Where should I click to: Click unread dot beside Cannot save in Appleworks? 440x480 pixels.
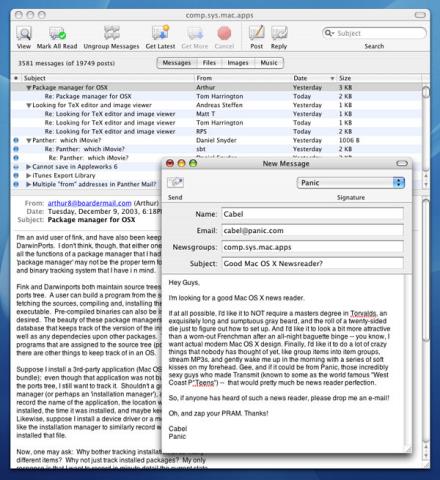(16, 167)
